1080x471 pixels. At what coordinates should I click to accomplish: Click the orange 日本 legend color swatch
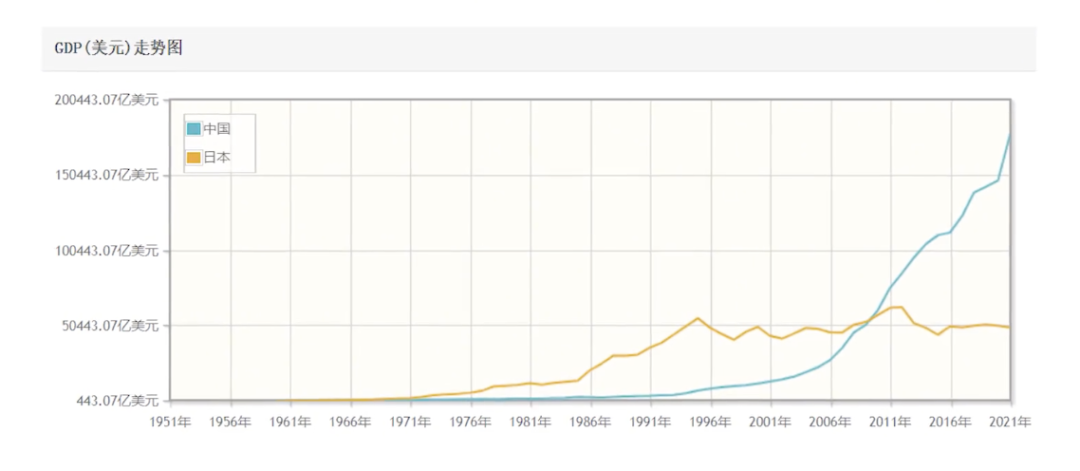(x=194, y=156)
